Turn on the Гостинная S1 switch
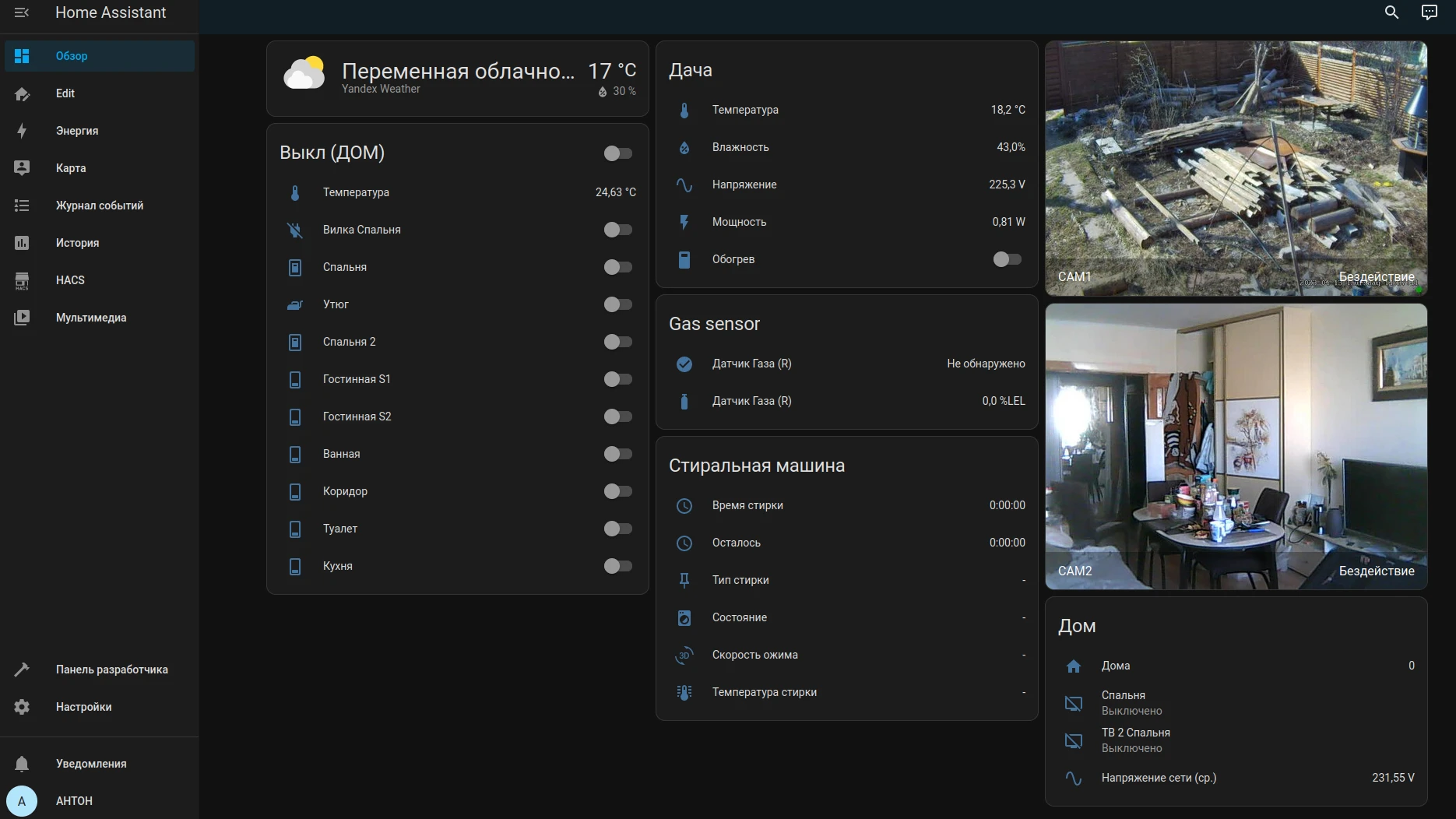The image size is (1456, 819). pyautogui.click(x=618, y=379)
